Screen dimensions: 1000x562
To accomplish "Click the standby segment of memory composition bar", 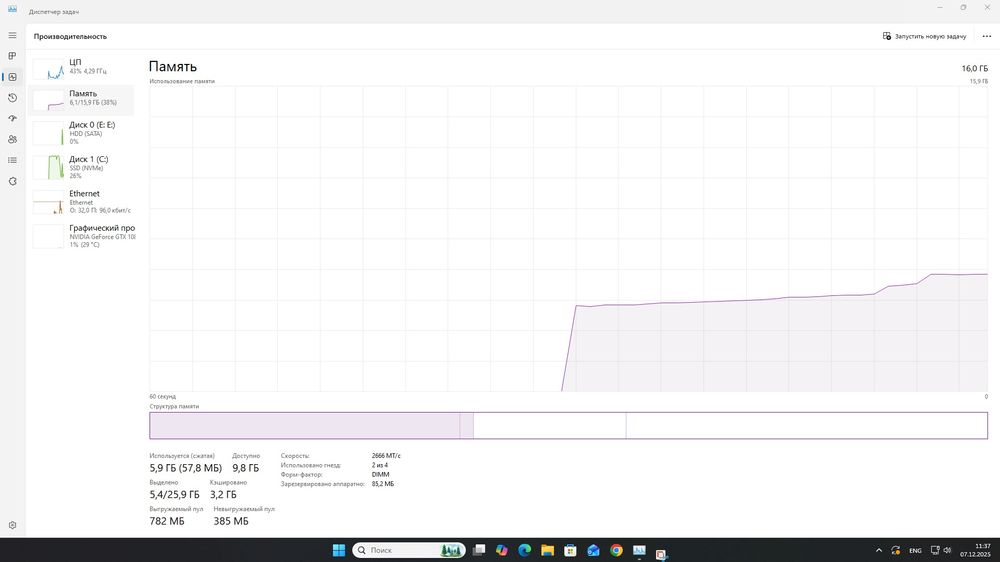I will click(x=549, y=425).
